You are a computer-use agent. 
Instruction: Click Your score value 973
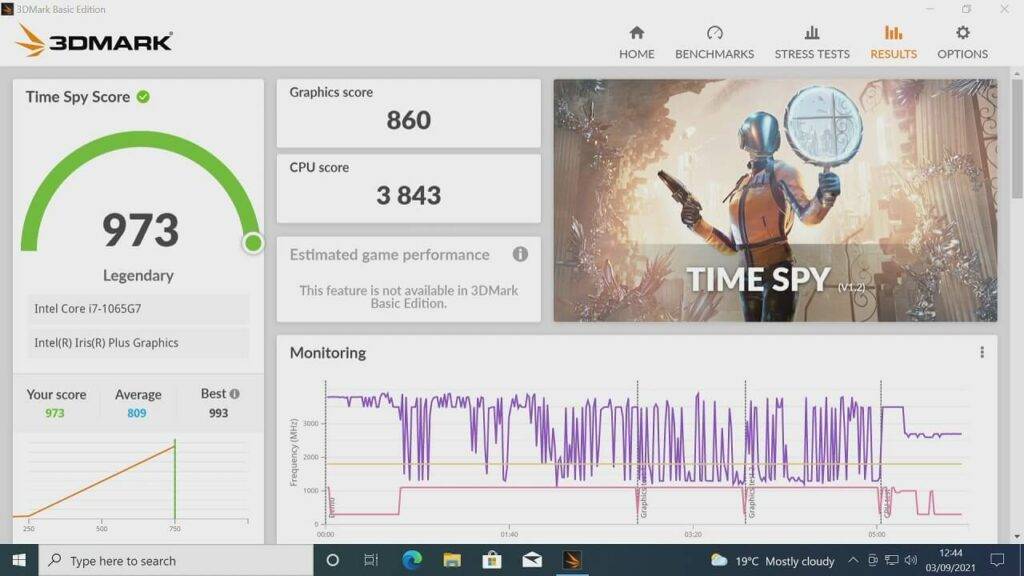click(x=55, y=413)
